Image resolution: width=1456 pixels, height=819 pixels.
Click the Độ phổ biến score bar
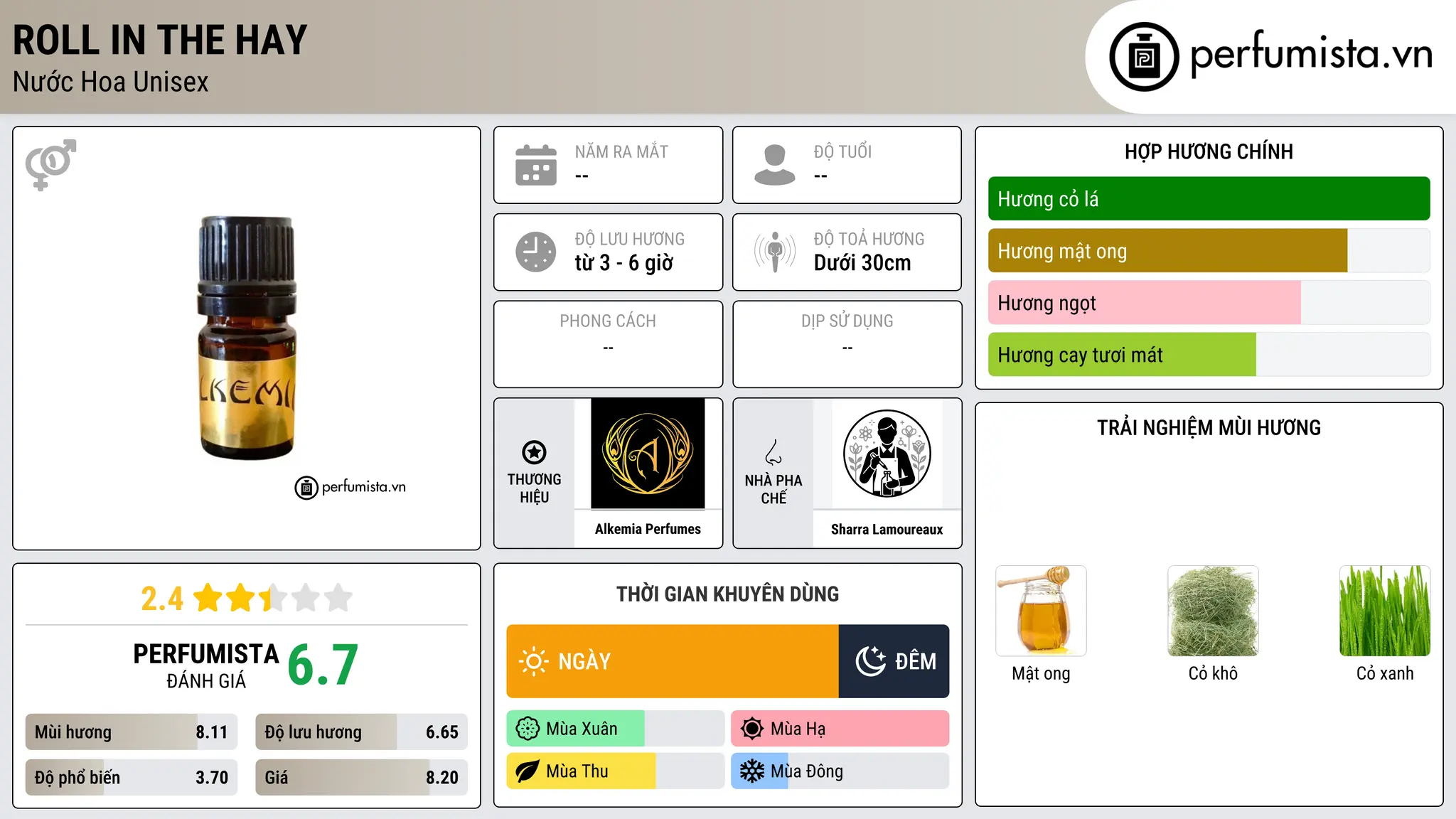(x=132, y=777)
